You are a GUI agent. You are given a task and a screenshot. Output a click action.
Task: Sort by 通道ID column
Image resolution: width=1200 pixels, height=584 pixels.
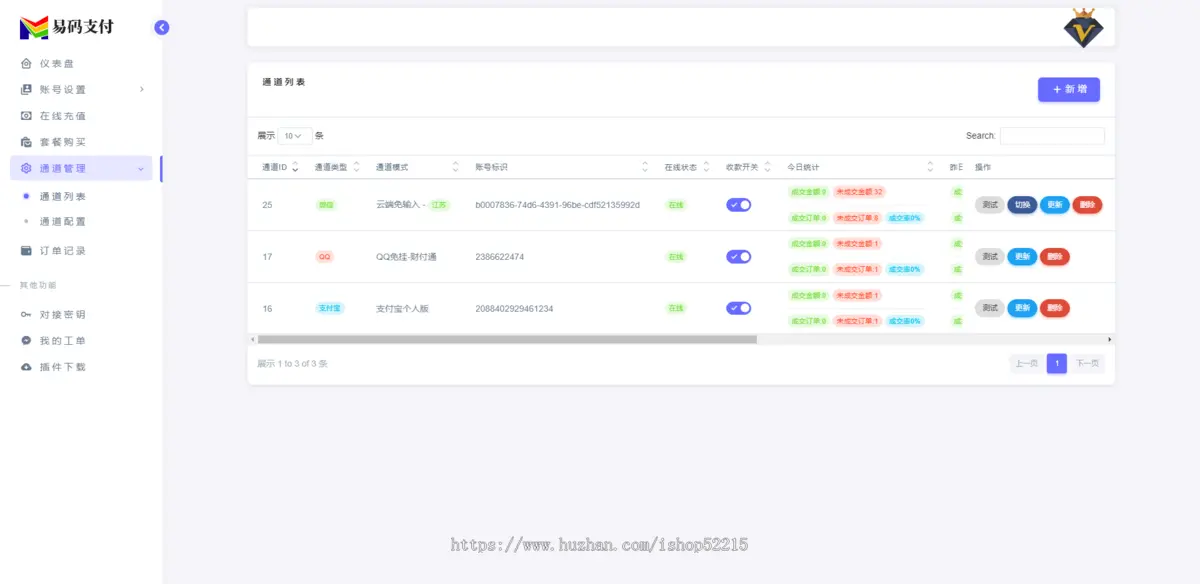coord(280,167)
